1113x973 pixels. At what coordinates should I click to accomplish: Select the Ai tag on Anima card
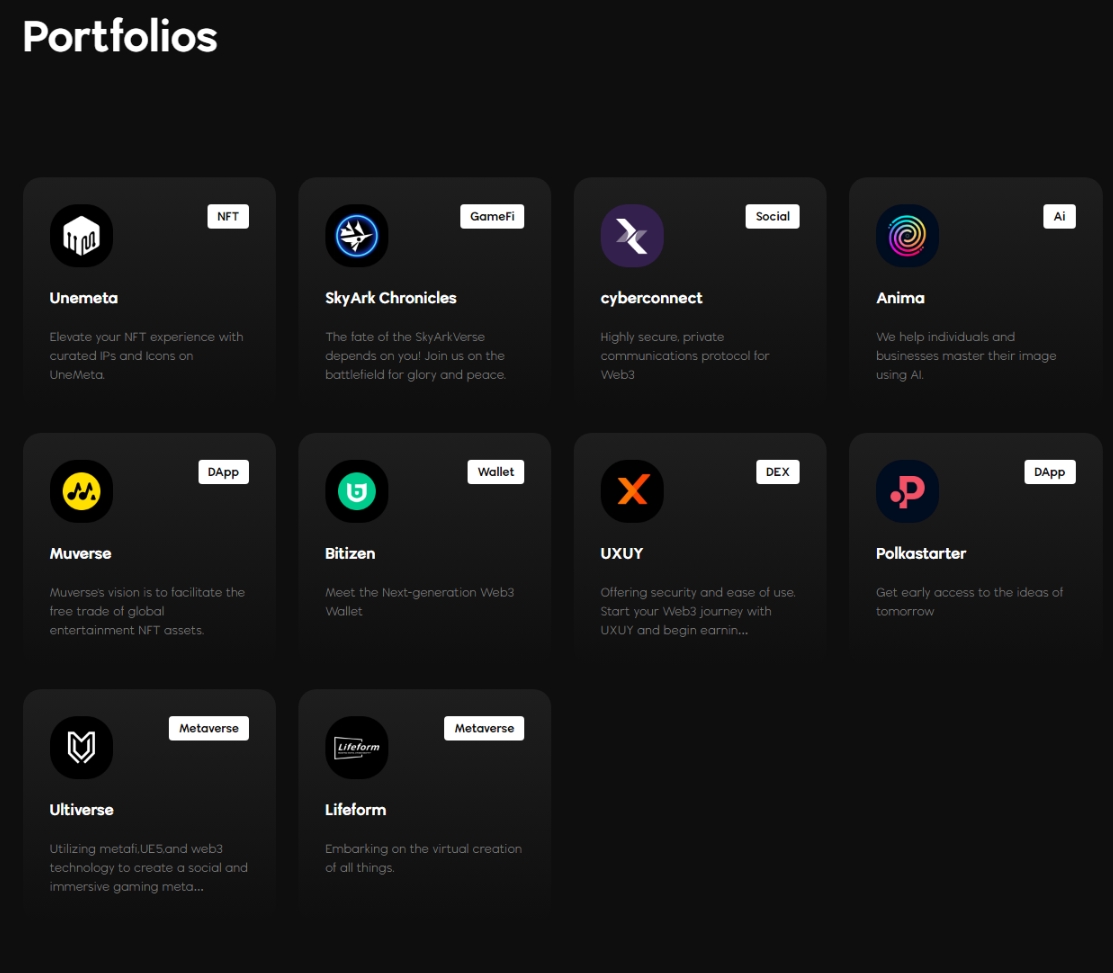tap(1059, 216)
